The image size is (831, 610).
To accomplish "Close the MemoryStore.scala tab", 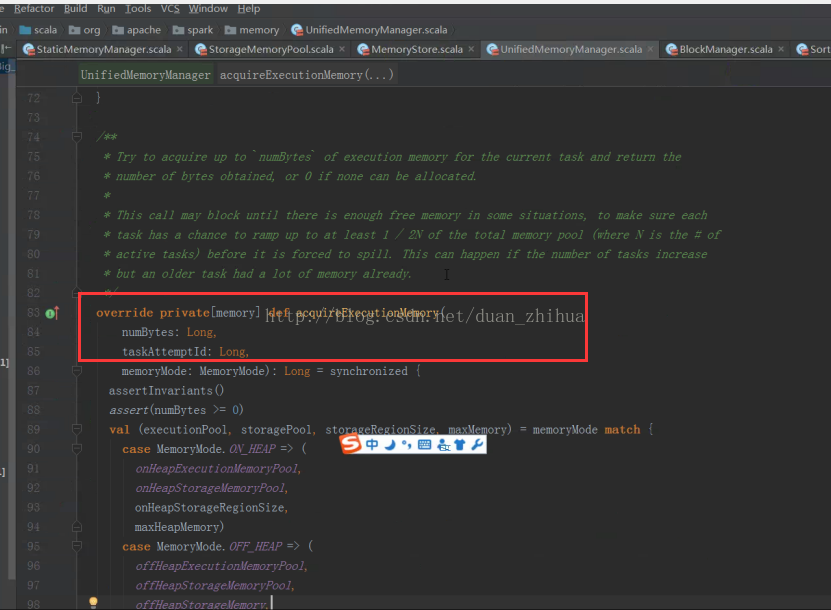I will point(471,49).
